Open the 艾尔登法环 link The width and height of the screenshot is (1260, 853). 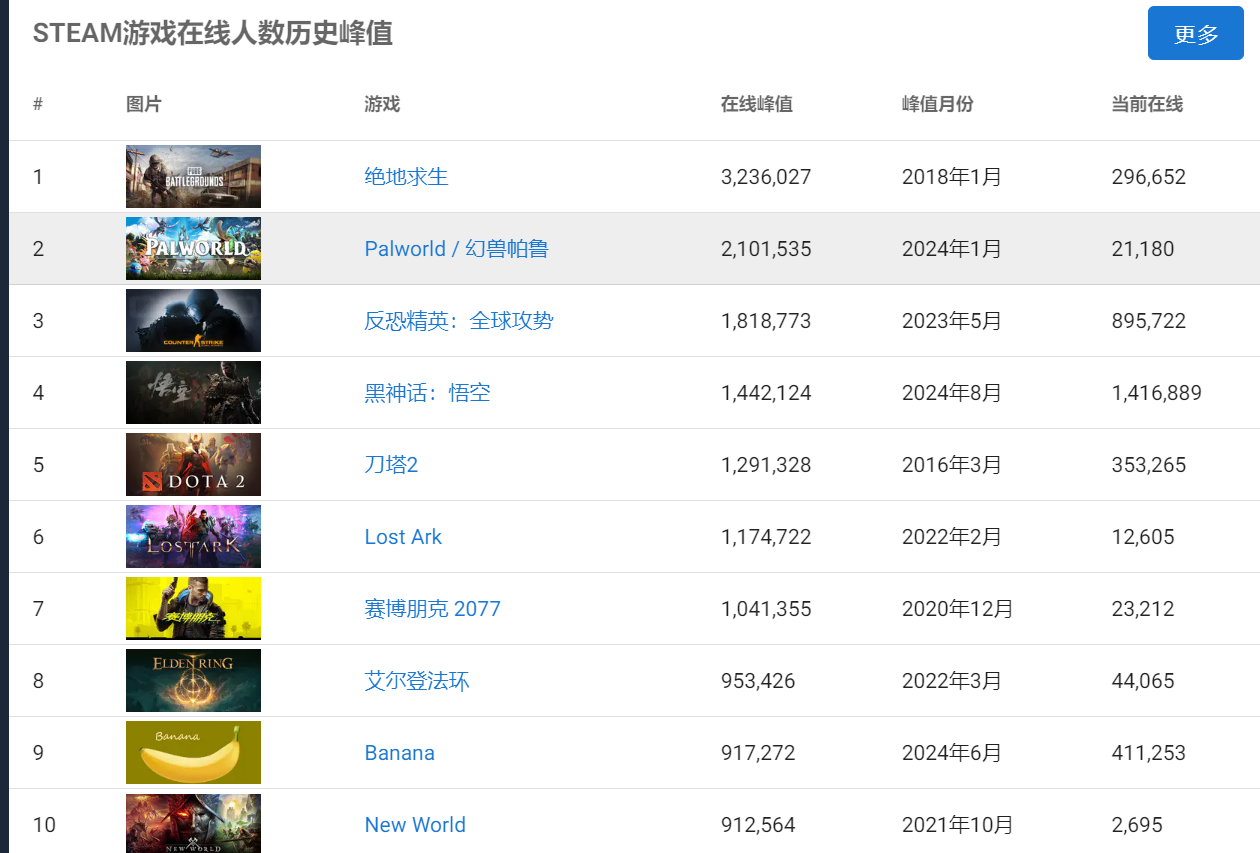[x=417, y=681]
